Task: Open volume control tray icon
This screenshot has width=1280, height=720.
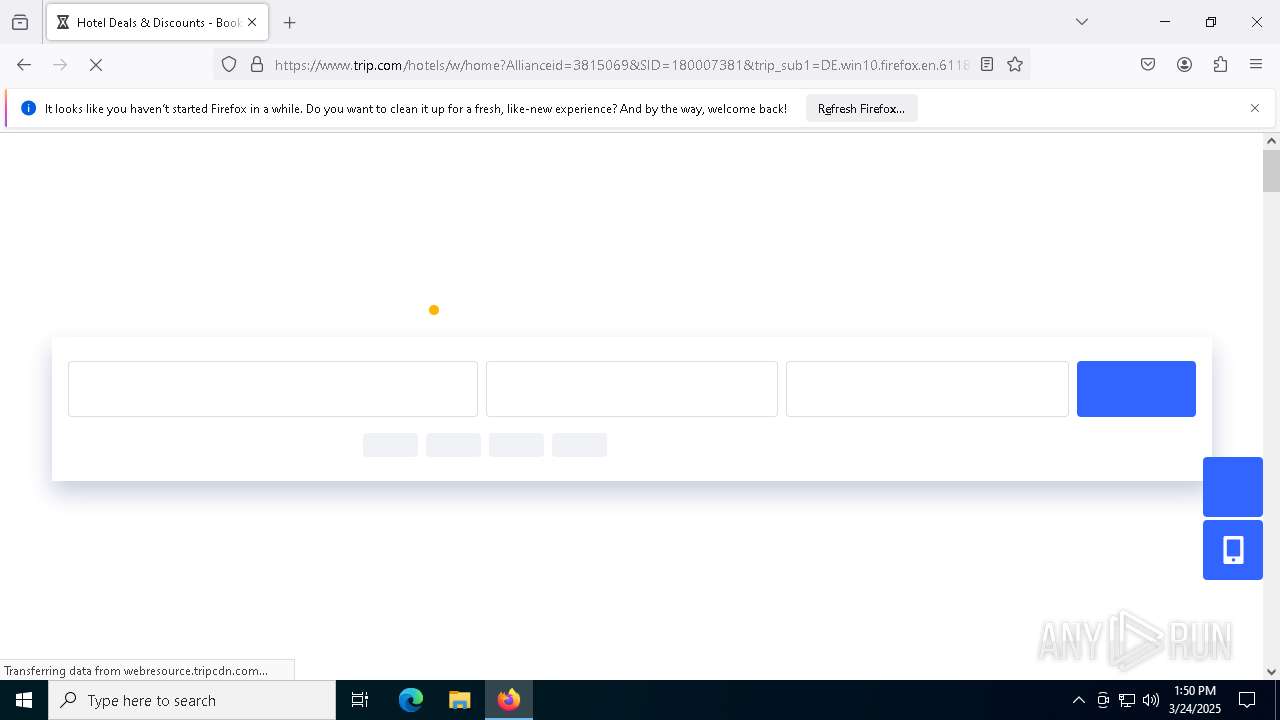Action: tap(1151, 700)
